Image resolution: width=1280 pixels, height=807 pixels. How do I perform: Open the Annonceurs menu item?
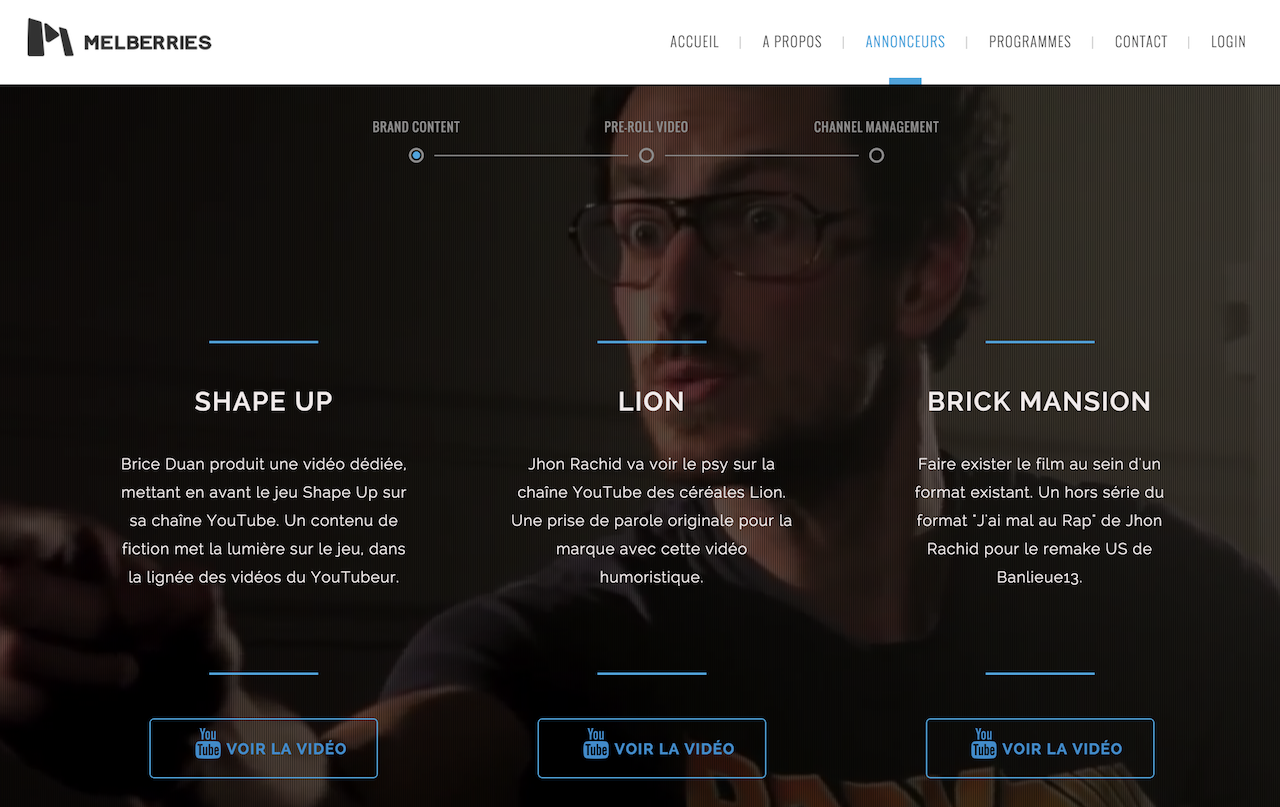tap(905, 42)
